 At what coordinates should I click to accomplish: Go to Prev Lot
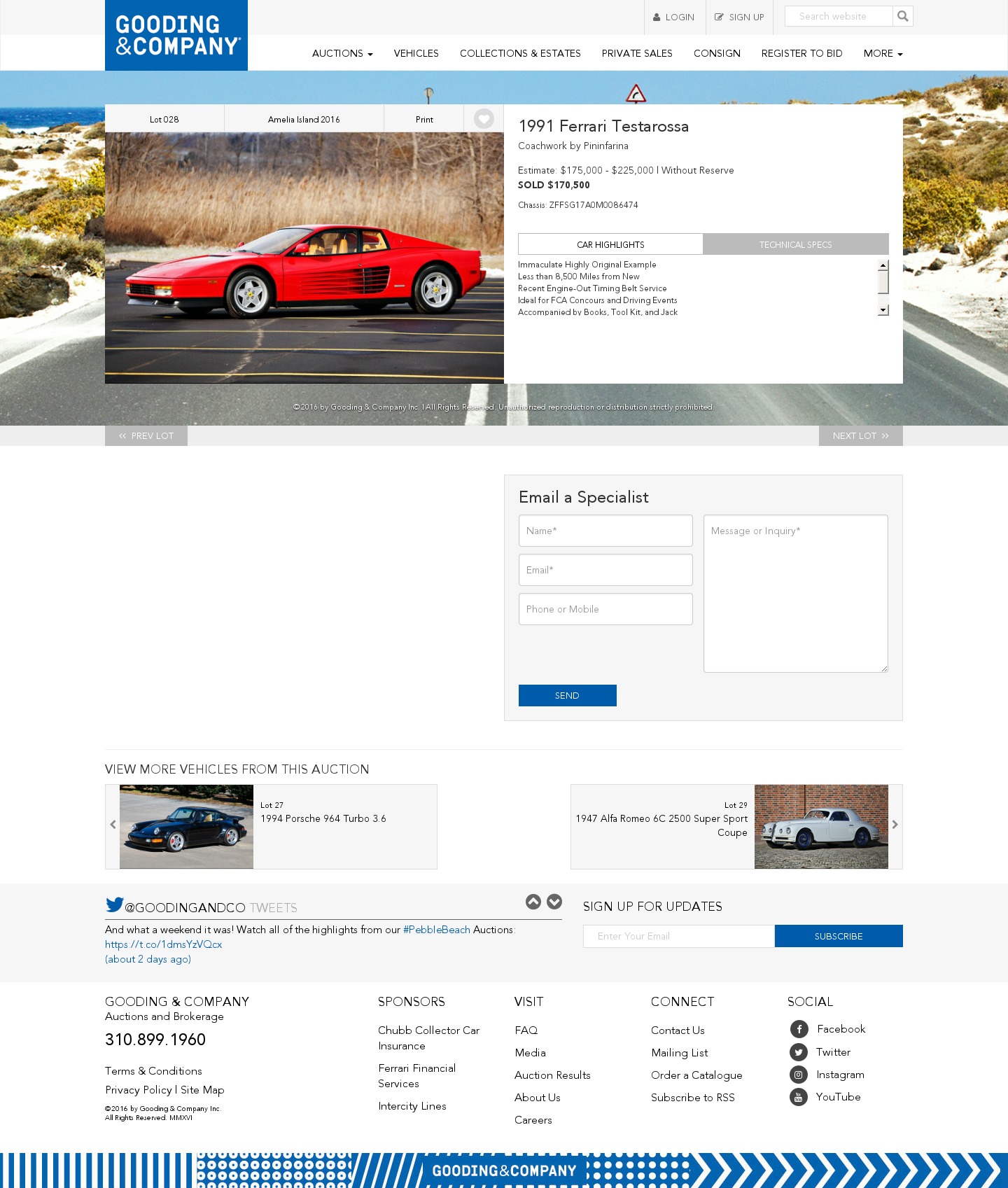tap(146, 435)
